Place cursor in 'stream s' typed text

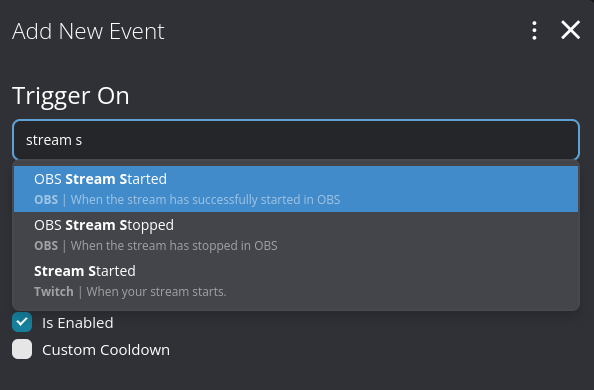tap(54, 140)
